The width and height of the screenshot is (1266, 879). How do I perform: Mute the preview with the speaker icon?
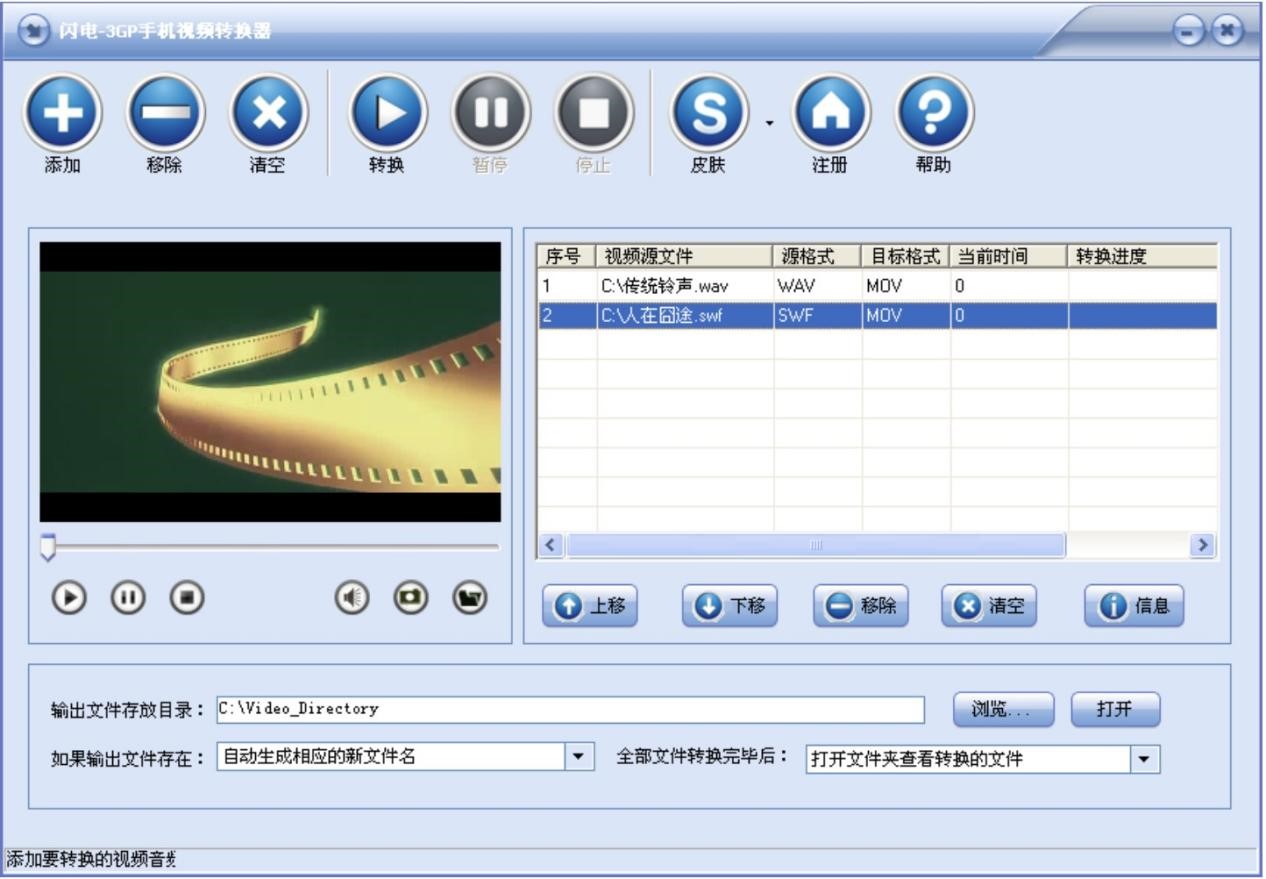pyautogui.click(x=351, y=598)
